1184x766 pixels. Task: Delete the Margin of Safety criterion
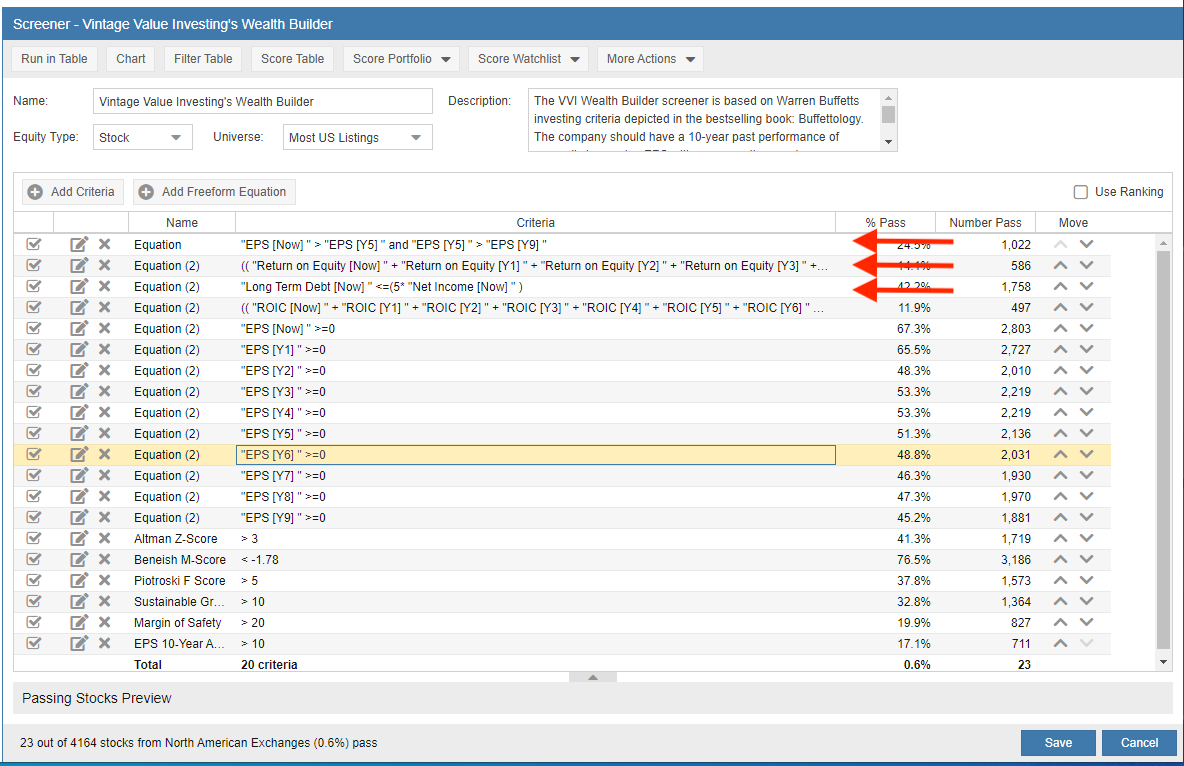[x=104, y=622]
